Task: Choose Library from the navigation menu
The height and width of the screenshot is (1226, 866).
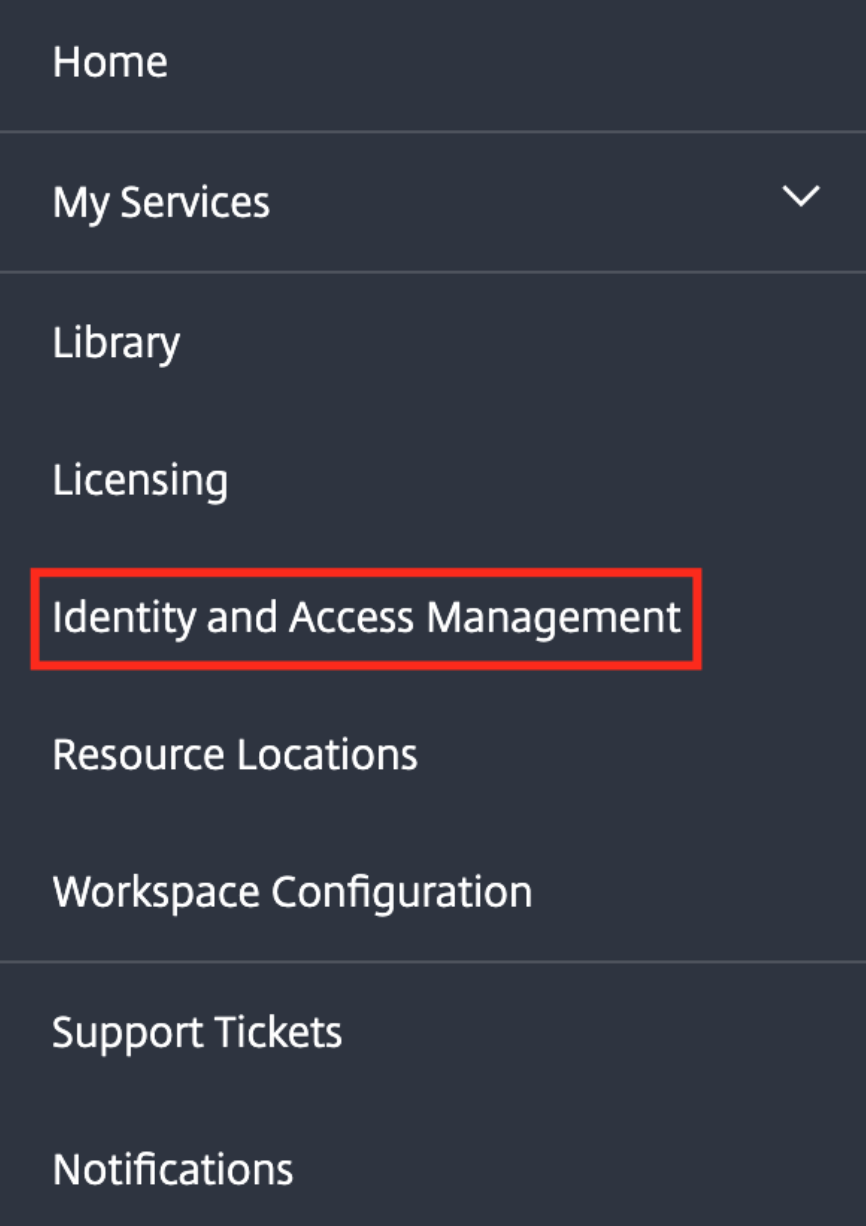Action: 116,343
